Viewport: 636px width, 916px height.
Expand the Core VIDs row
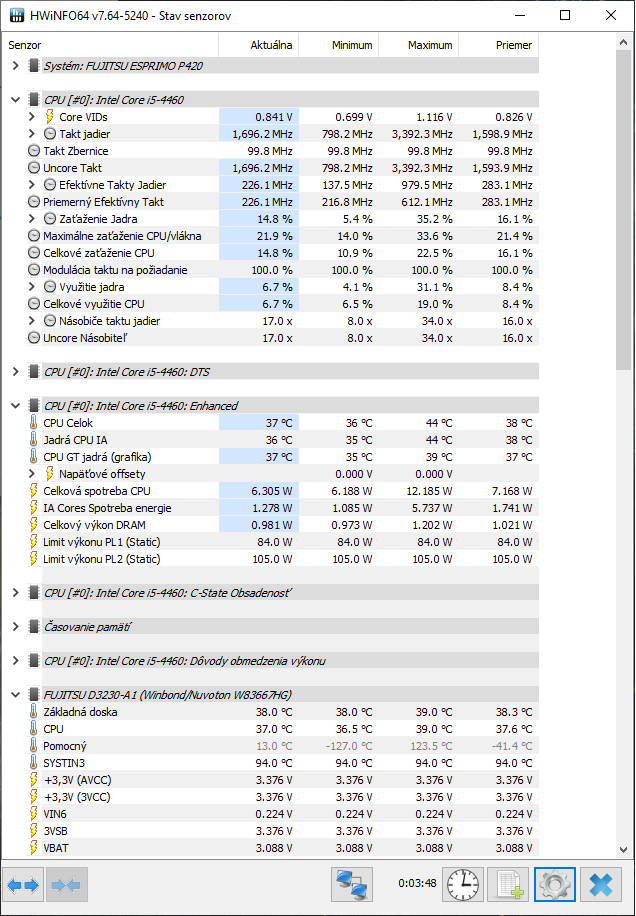pyautogui.click(x=32, y=117)
